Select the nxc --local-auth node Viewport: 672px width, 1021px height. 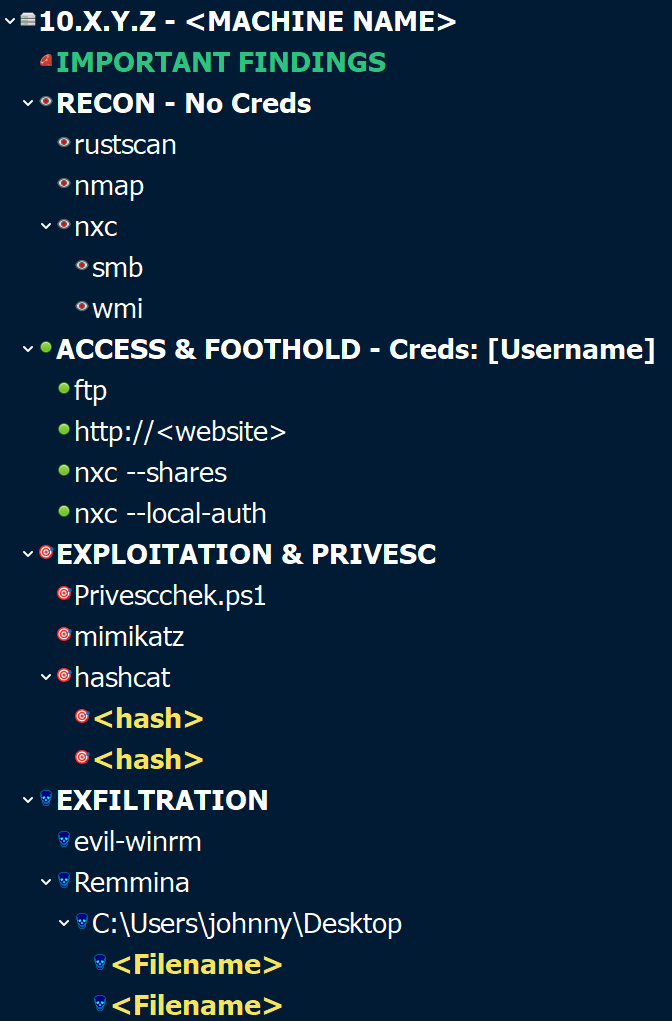170,513
